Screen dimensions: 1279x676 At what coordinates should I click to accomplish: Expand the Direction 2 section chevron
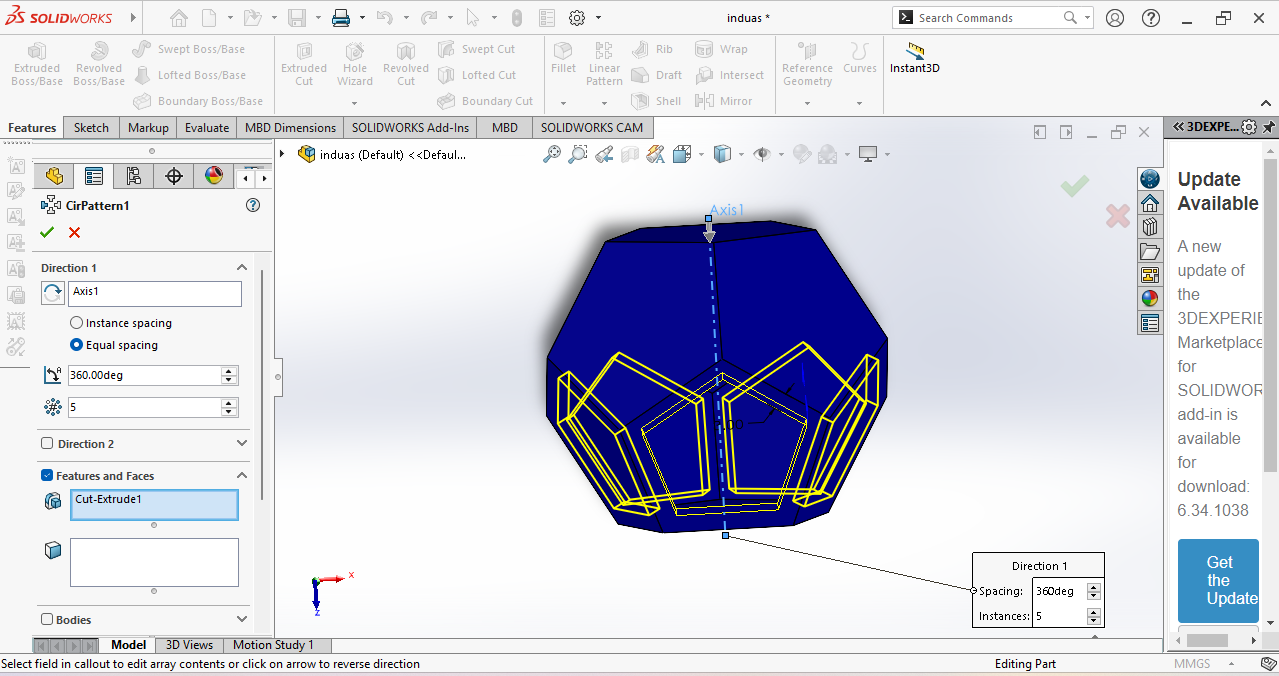coord(241,444)
